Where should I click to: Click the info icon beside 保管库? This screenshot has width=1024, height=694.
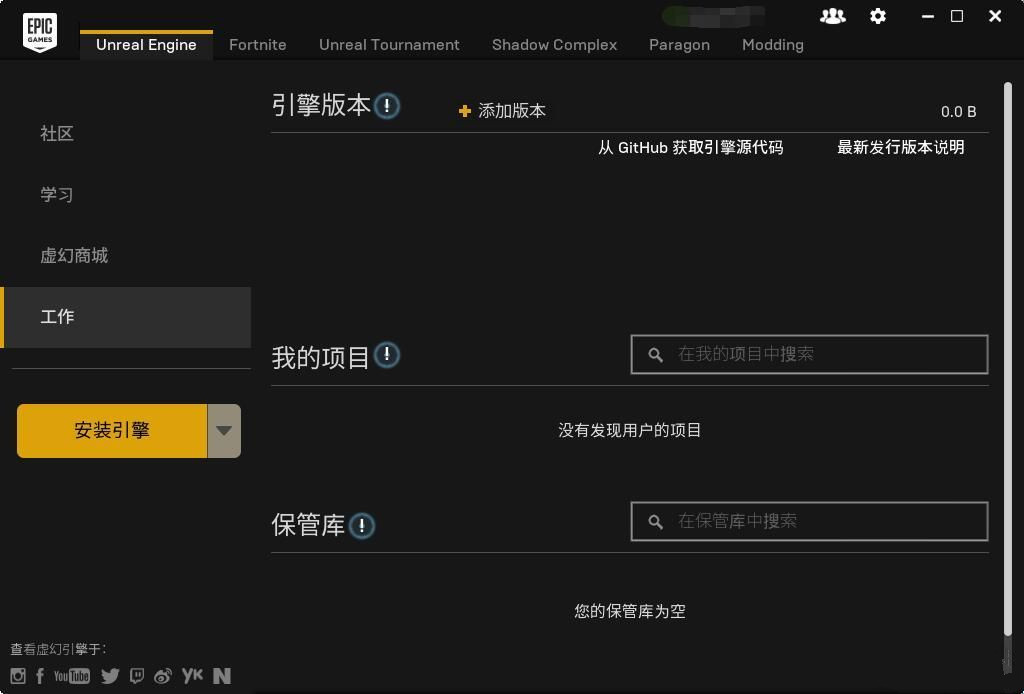click(362, 526)
